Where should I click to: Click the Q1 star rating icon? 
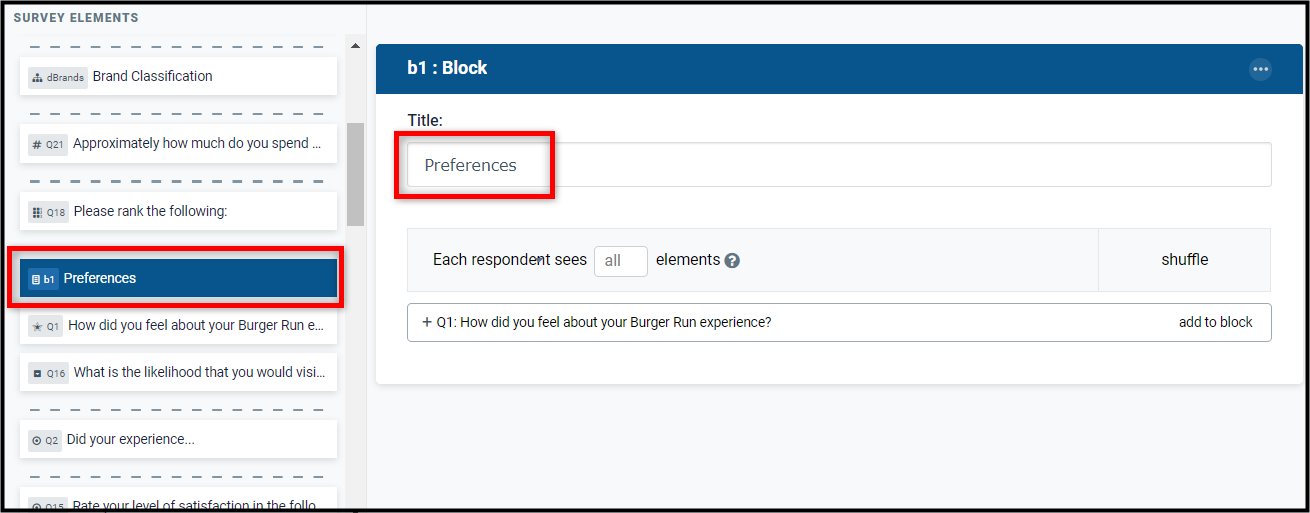coord(37,326)
